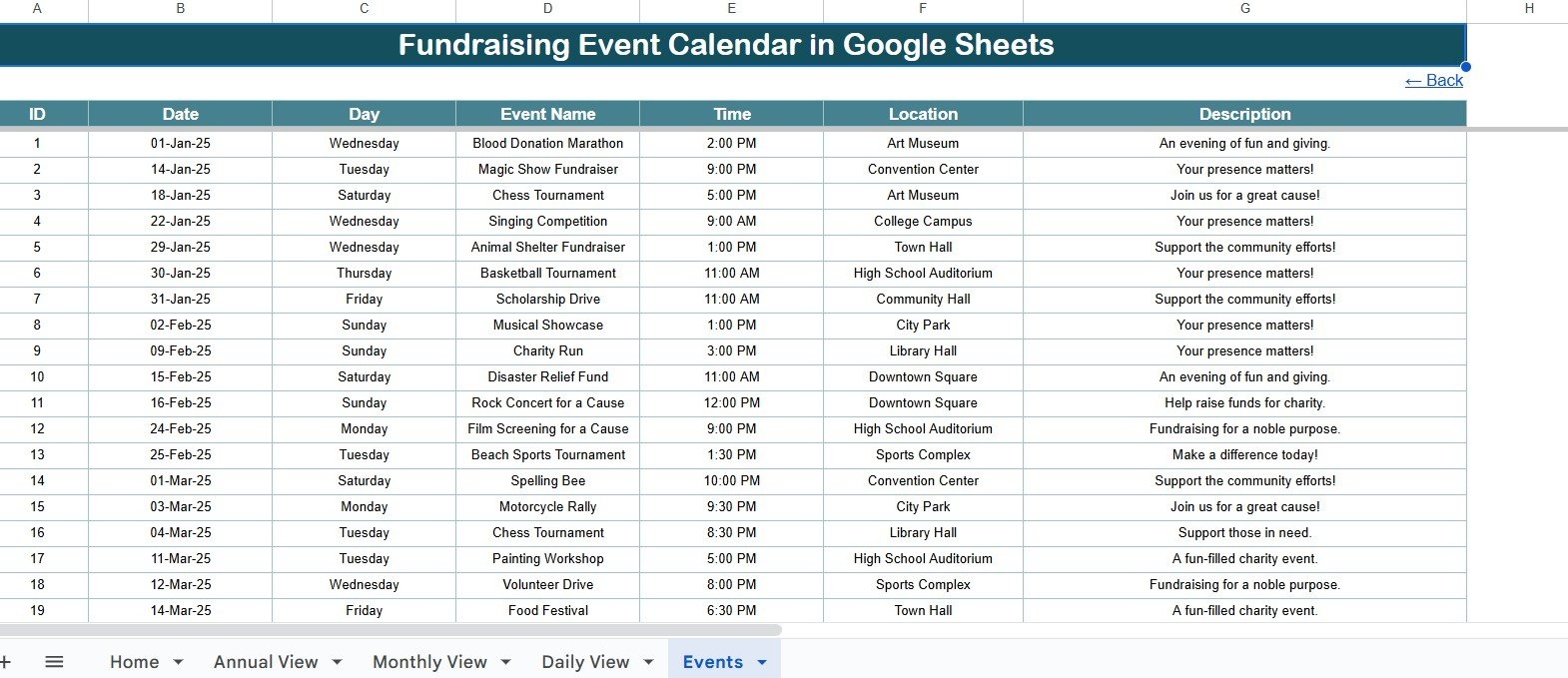Viewport: 1568px width, 678px height.
Task: Click the 'Food Festival' event cell
Action: (547, 611)
